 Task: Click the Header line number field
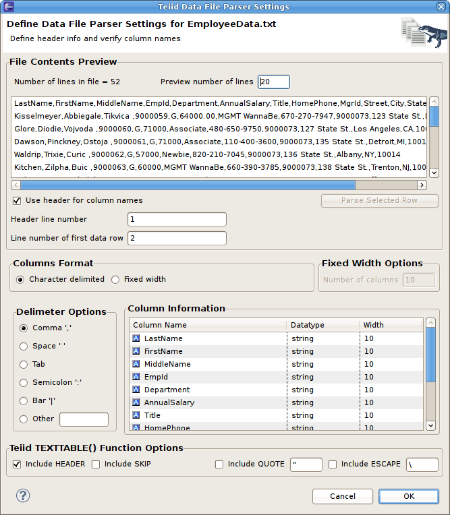coord(177,219)
